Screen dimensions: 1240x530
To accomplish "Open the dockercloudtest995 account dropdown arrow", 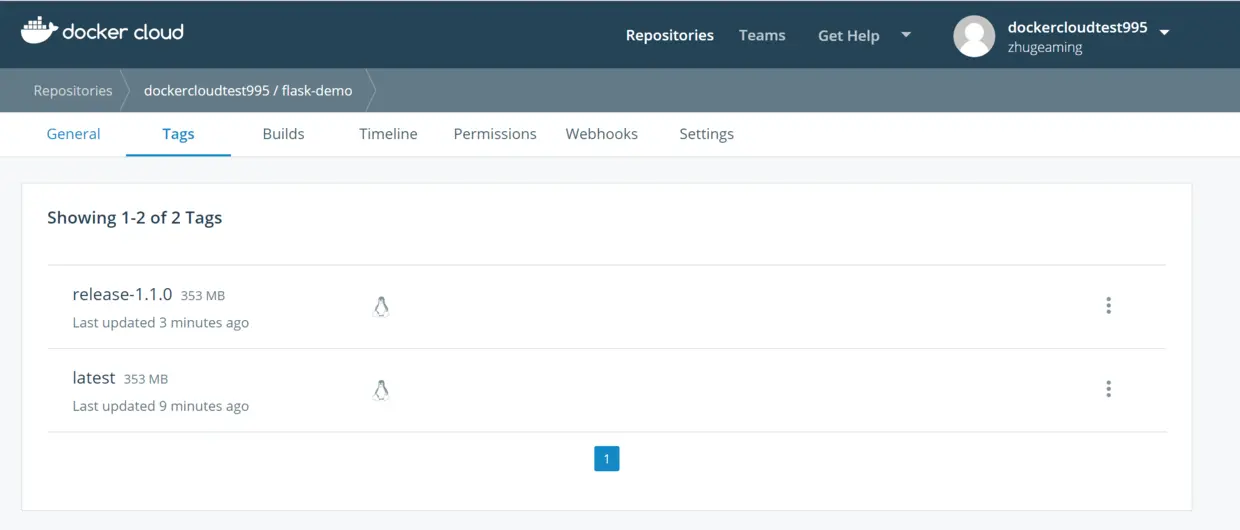I will 1164,32.
